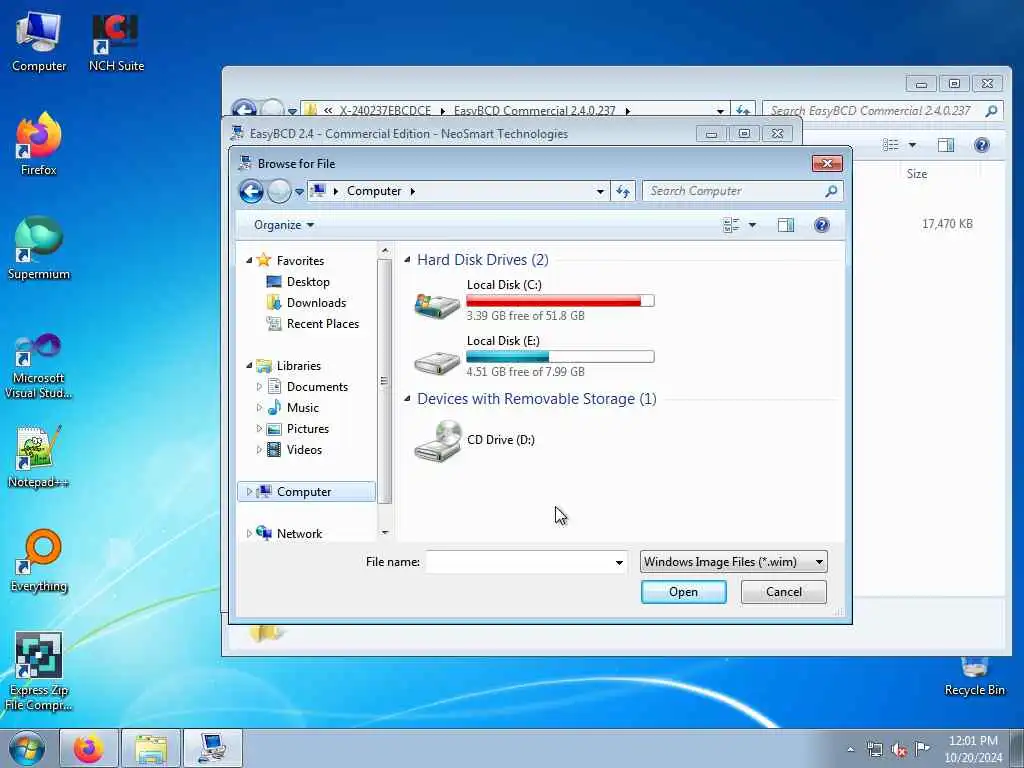Open the Microsoft Visual Studio desktop shortcut
Viewport: 1024px width, 768px height.
(39, 366)
